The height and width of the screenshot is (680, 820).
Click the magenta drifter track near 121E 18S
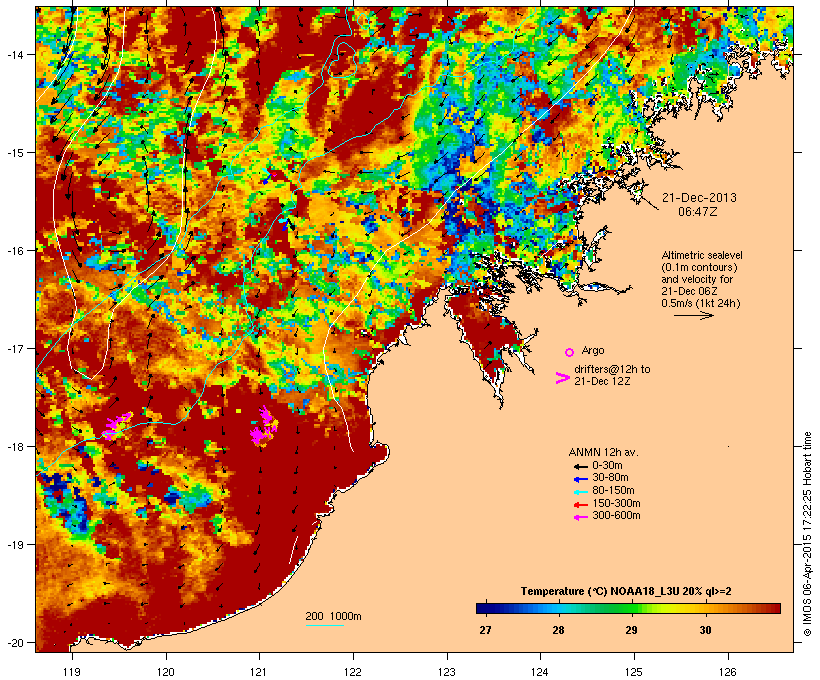point(264,427)
